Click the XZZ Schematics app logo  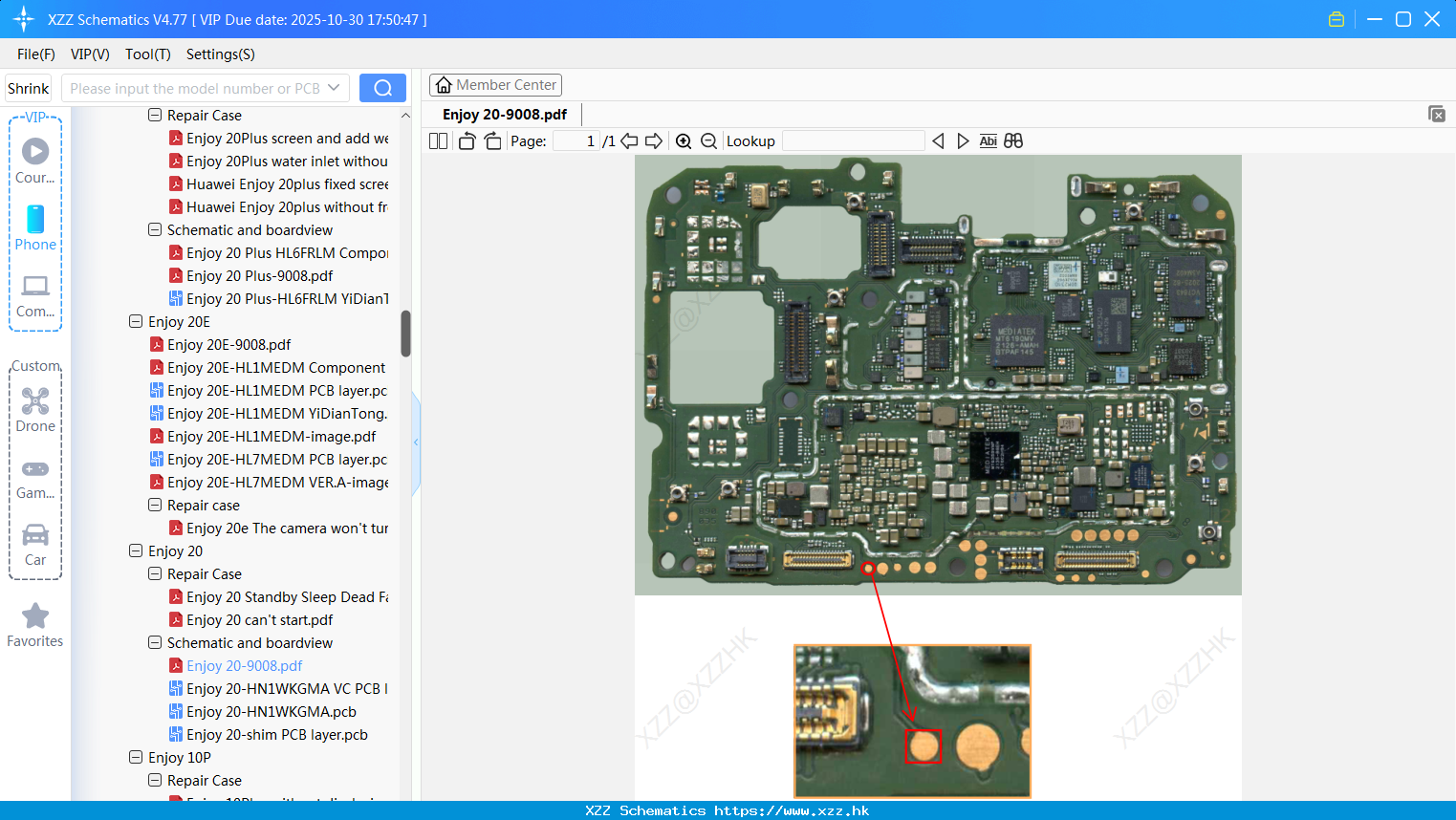pyautogui.click(x=24, y=19)
